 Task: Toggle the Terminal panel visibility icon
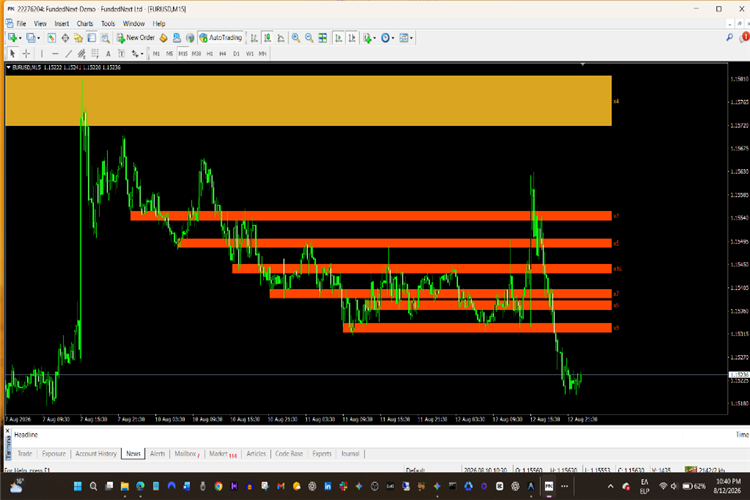pos(91,38)
